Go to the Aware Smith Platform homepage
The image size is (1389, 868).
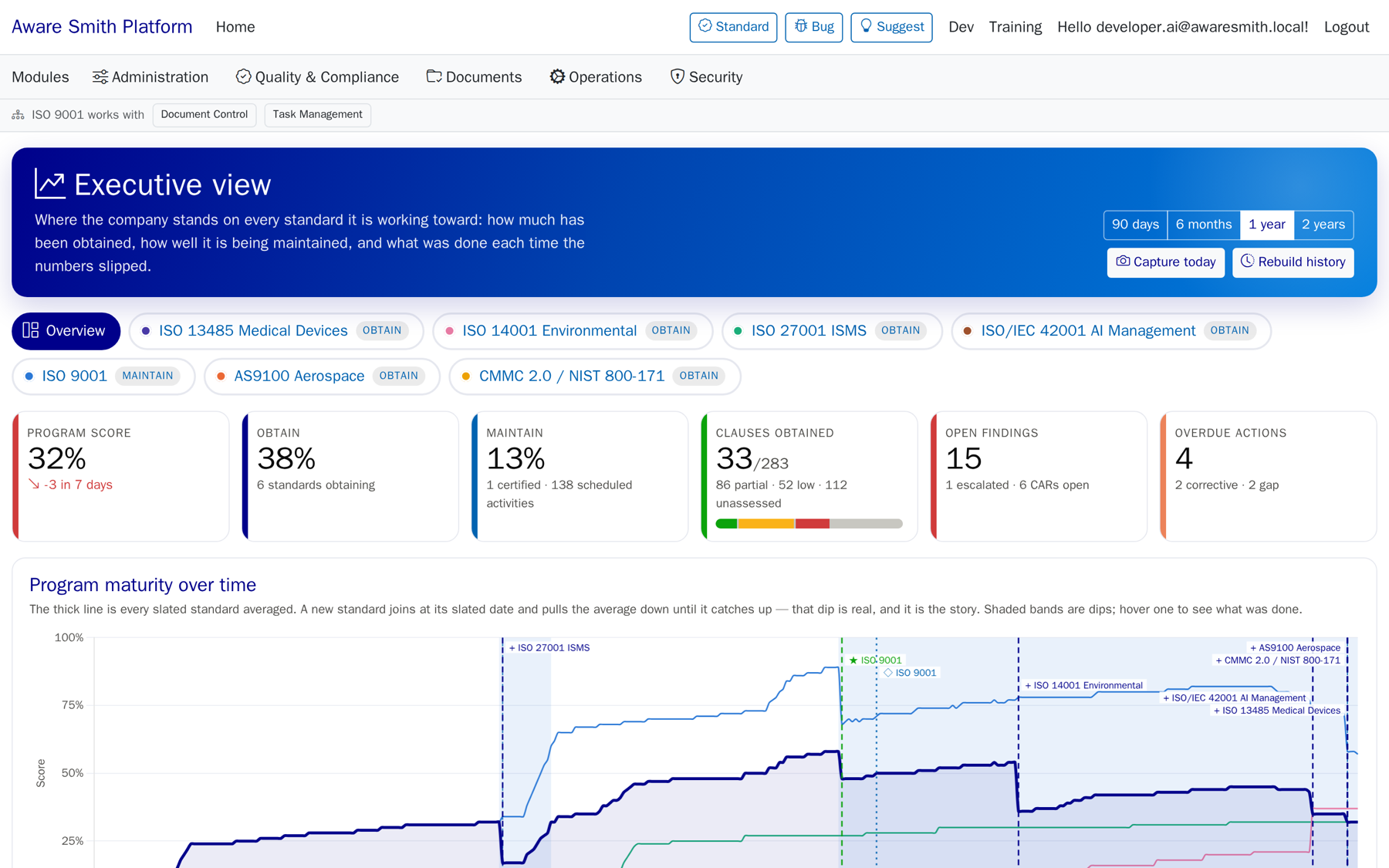[102, 27]
